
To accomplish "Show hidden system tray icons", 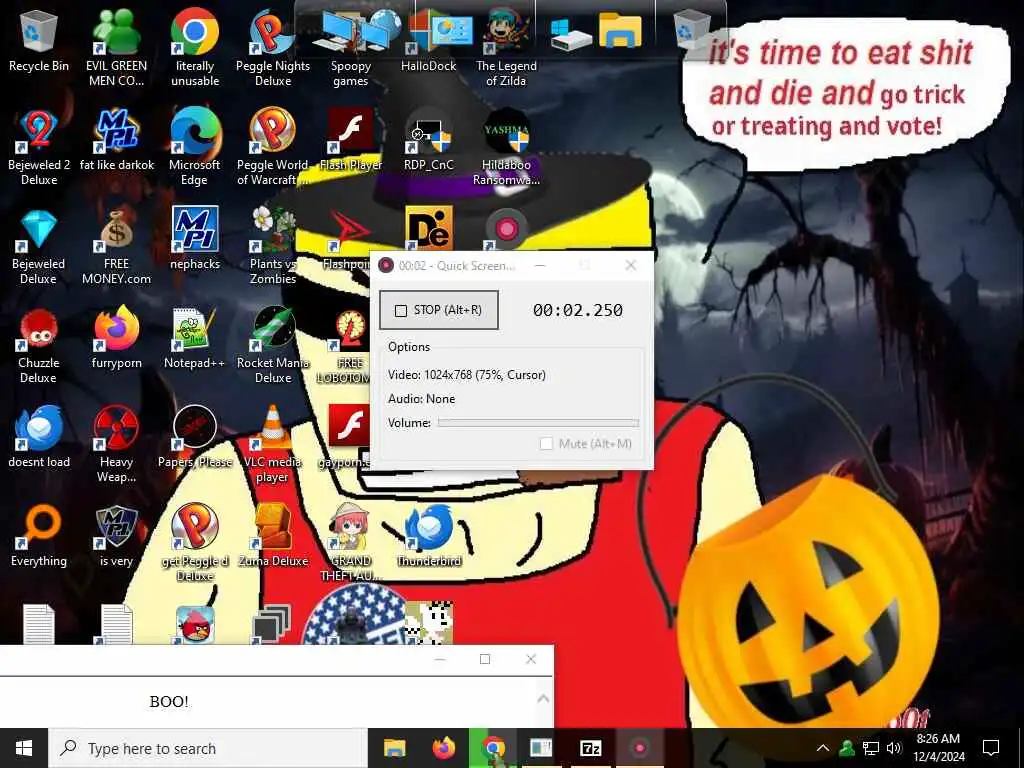I will pyautogui.click(x=823, y=748).
